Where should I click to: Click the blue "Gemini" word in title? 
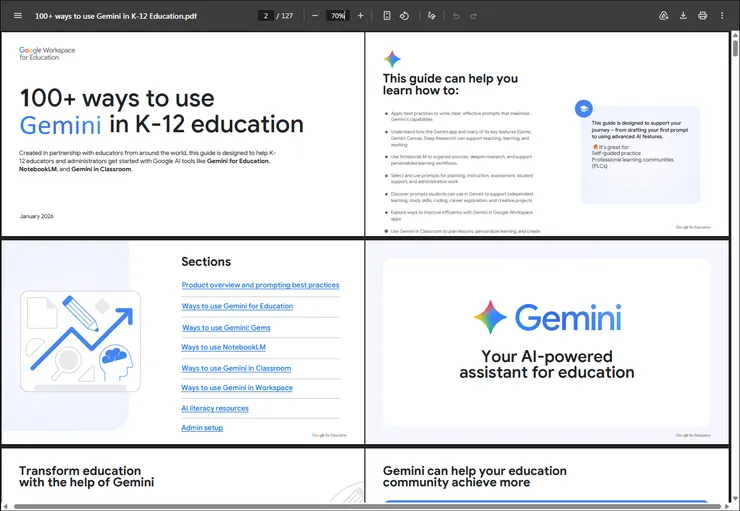(60, 125)
